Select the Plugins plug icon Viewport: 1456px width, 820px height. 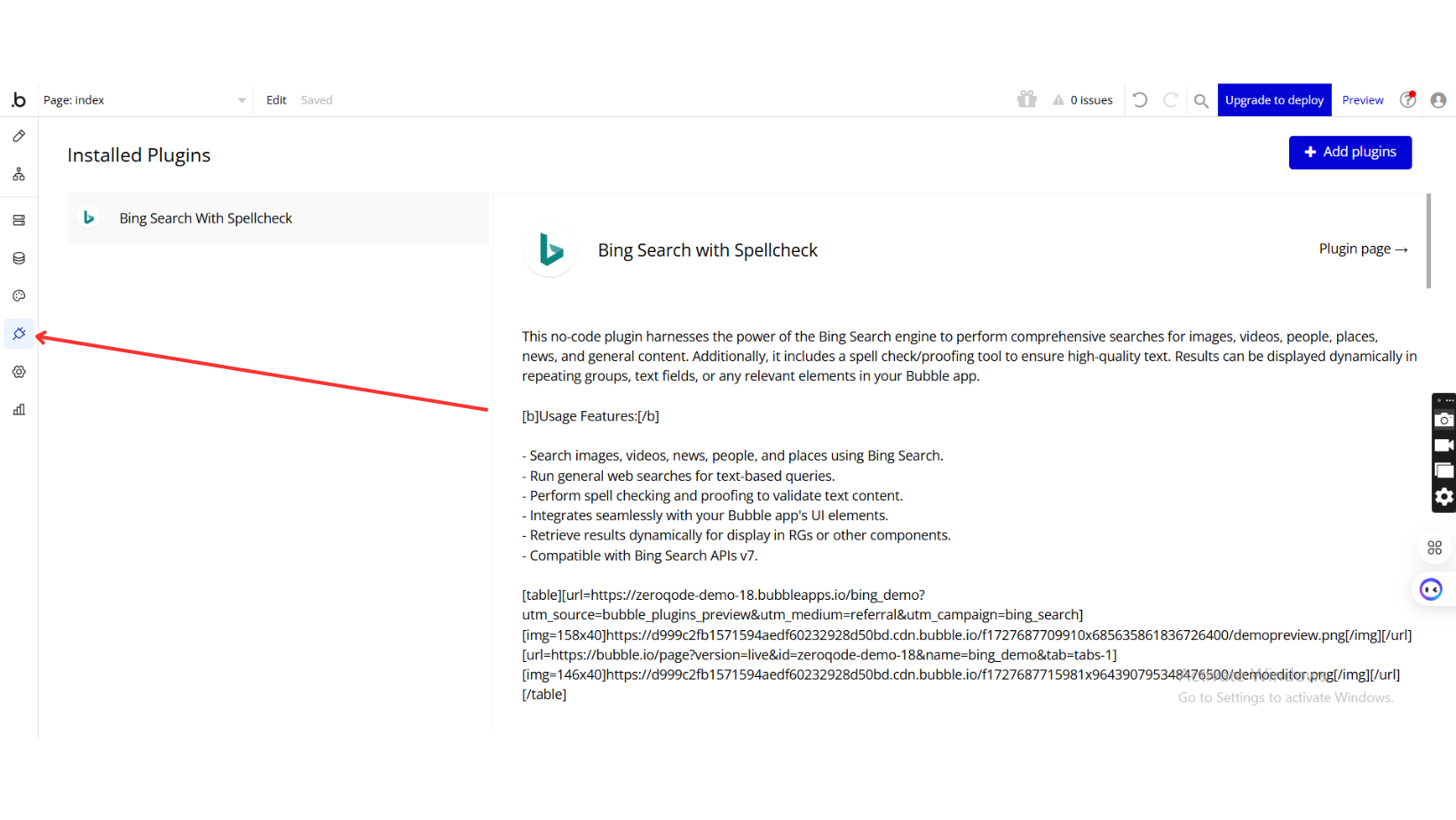(19, 334)
